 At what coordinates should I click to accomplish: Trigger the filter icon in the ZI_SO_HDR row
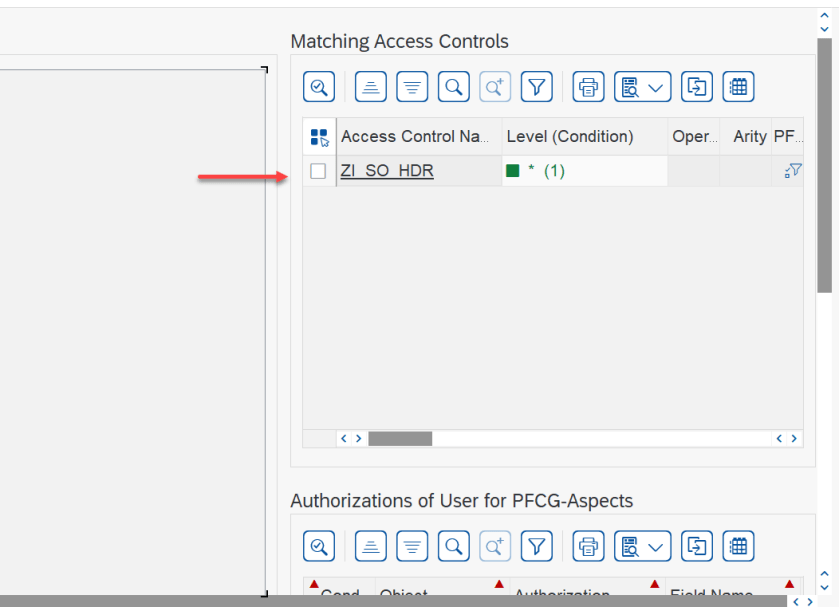(792, 171)
